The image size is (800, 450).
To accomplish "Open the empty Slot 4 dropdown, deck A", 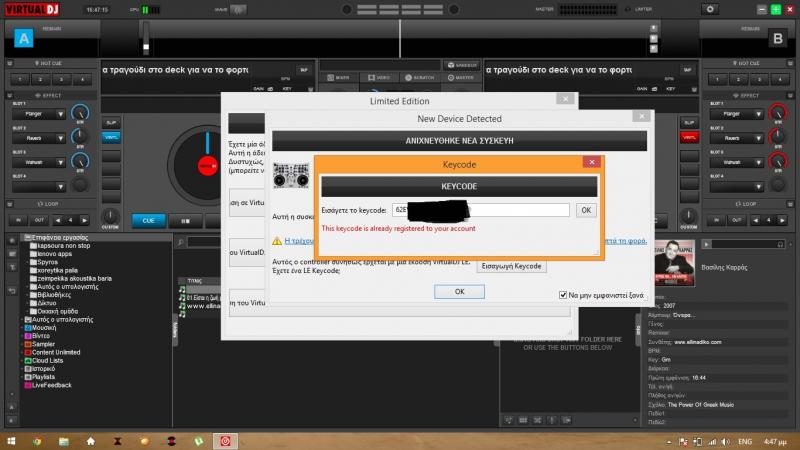I will coord(38,185).
